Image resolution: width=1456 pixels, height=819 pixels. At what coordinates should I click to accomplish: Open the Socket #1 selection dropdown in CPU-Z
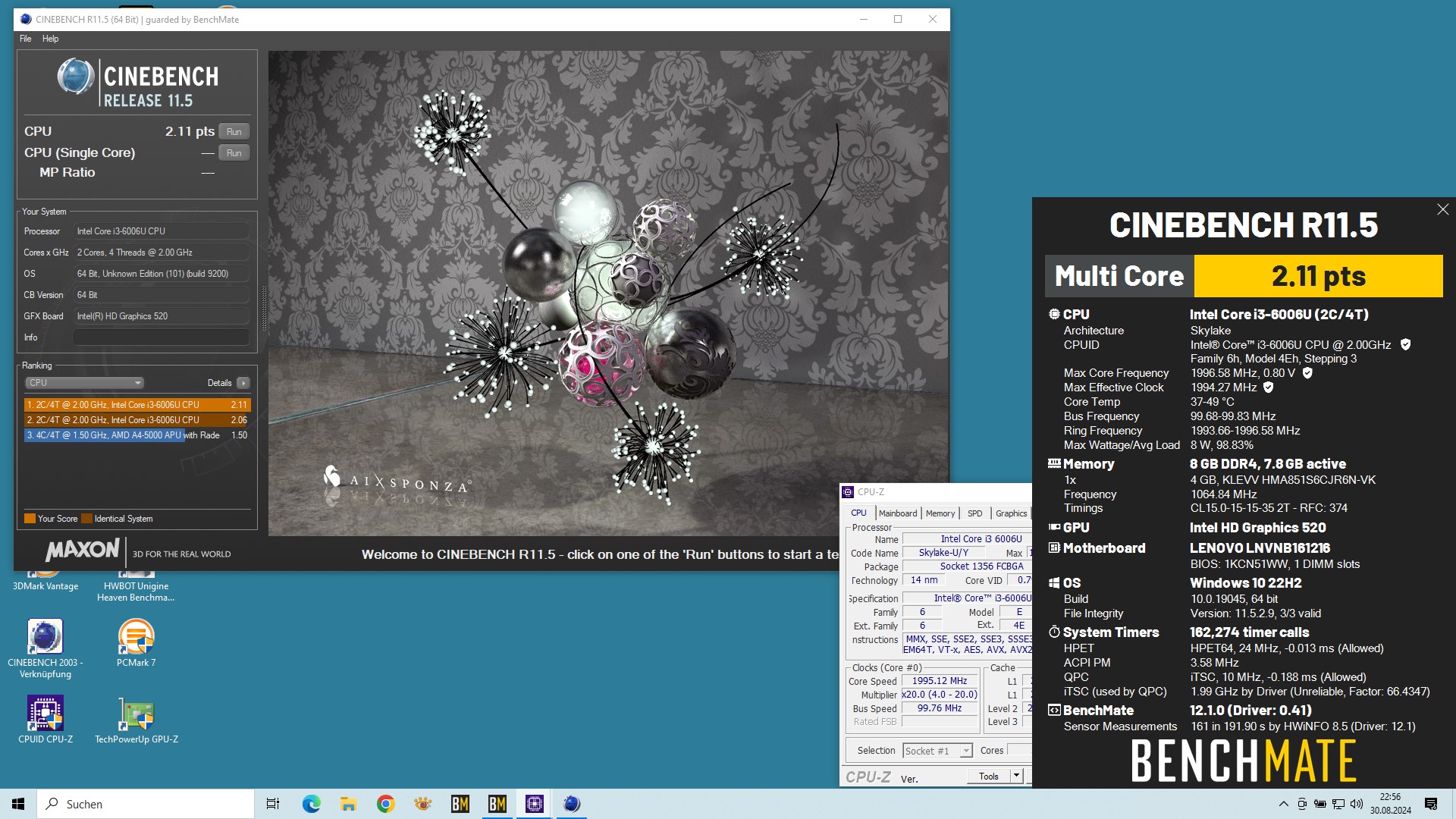coord(937,751)
